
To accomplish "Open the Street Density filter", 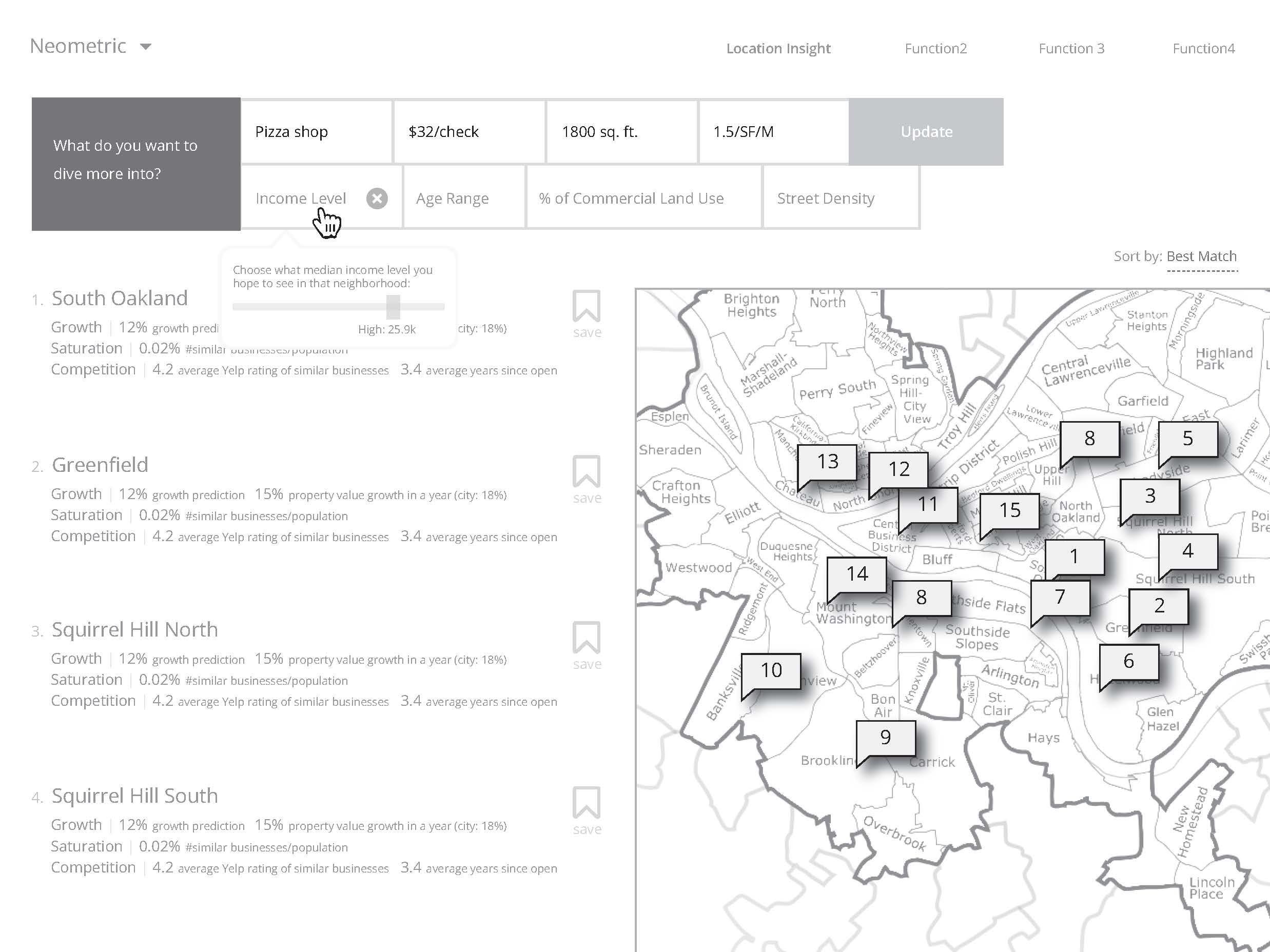I will [x=825, y=199].
